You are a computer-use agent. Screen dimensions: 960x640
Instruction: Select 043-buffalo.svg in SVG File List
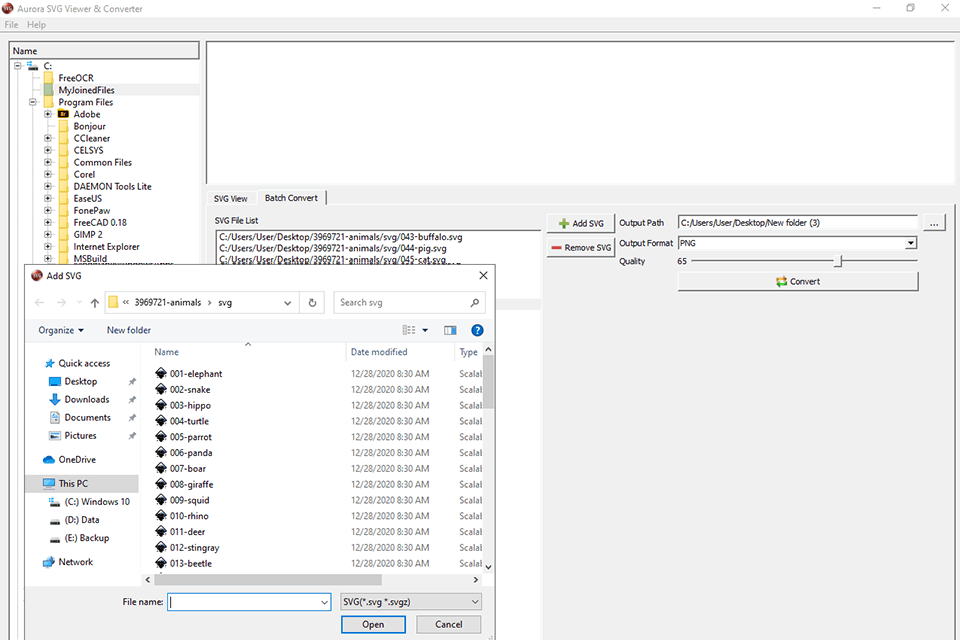(x=341, y=237)
